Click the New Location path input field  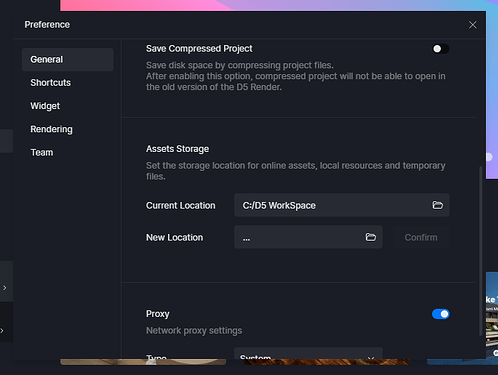click(x=308, y=237)
